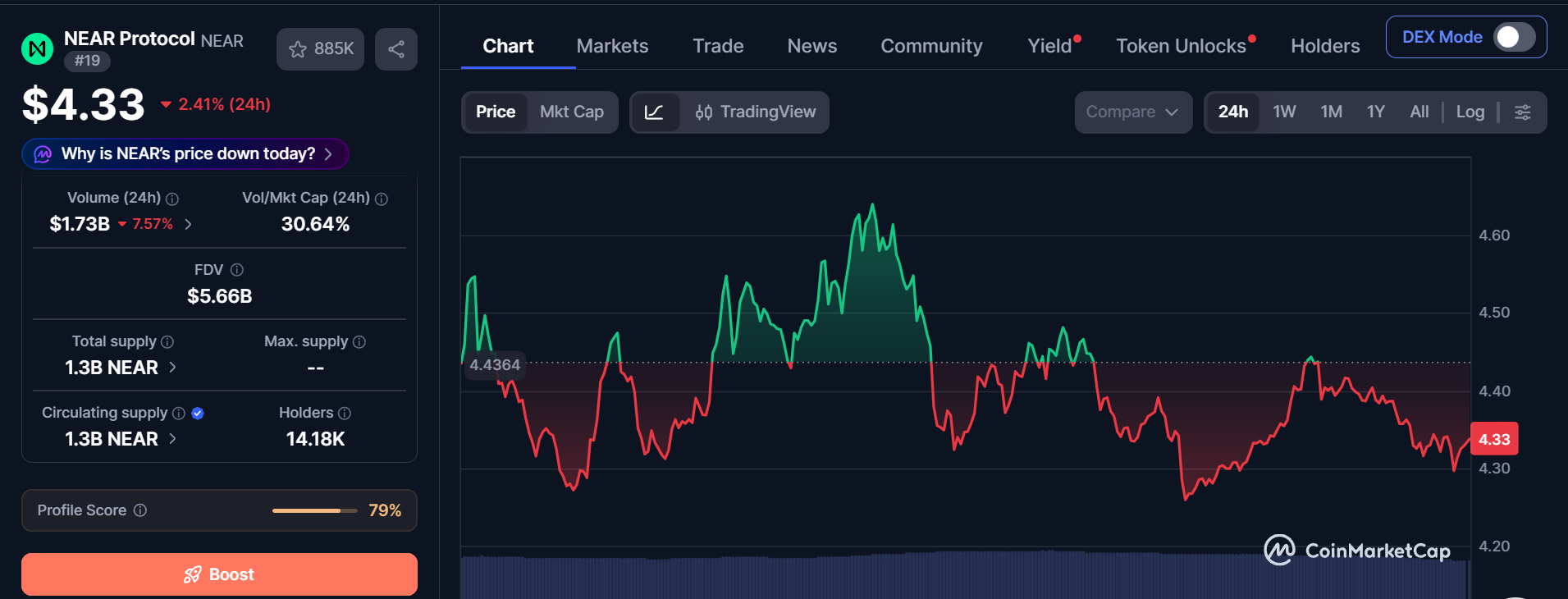Screen dimensions: 1568x599
Task: Open the Trade tab
Action: pyautogui.click(x=718, y=46)
